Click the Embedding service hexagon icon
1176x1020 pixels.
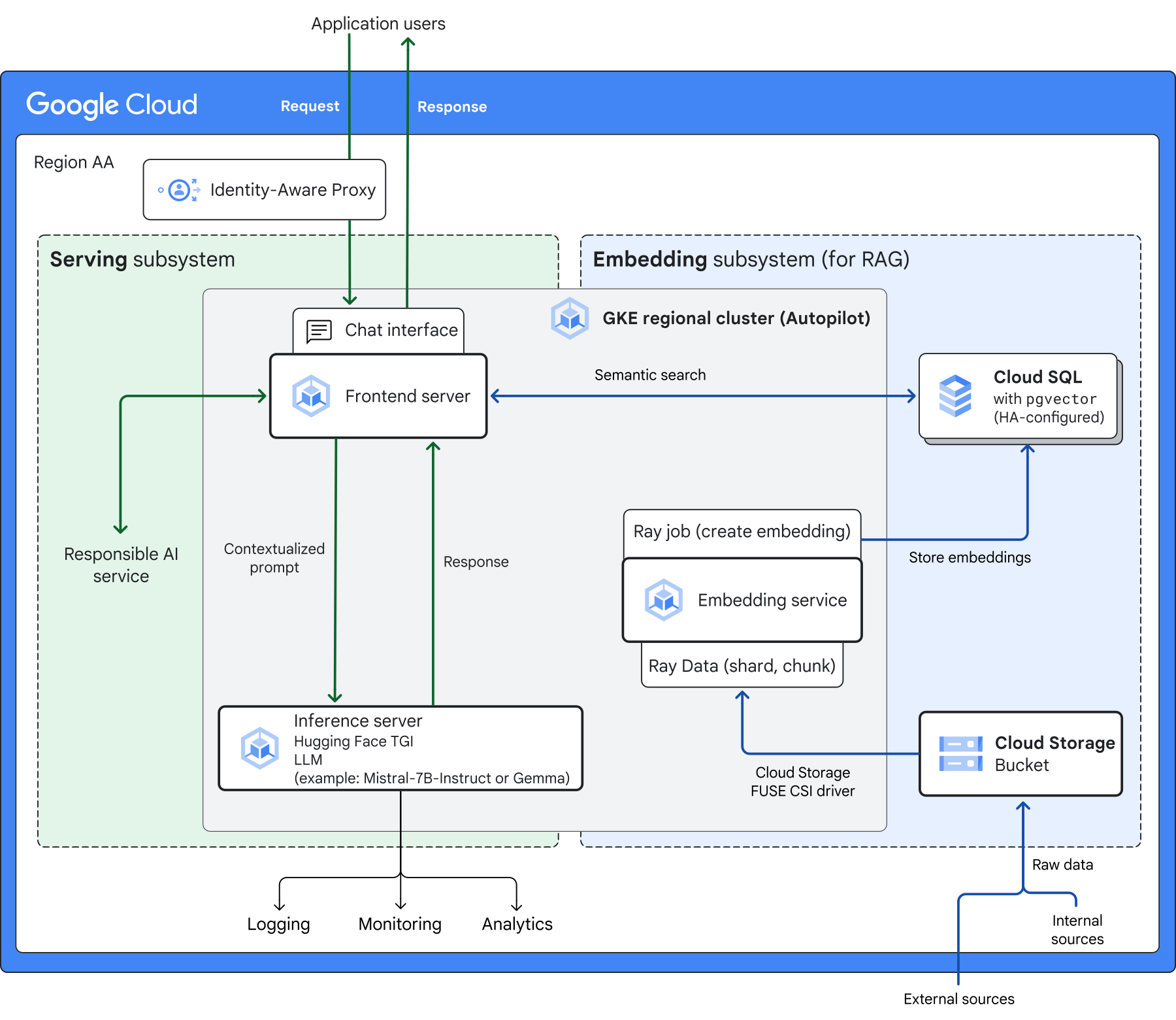[x=663, y=600]
